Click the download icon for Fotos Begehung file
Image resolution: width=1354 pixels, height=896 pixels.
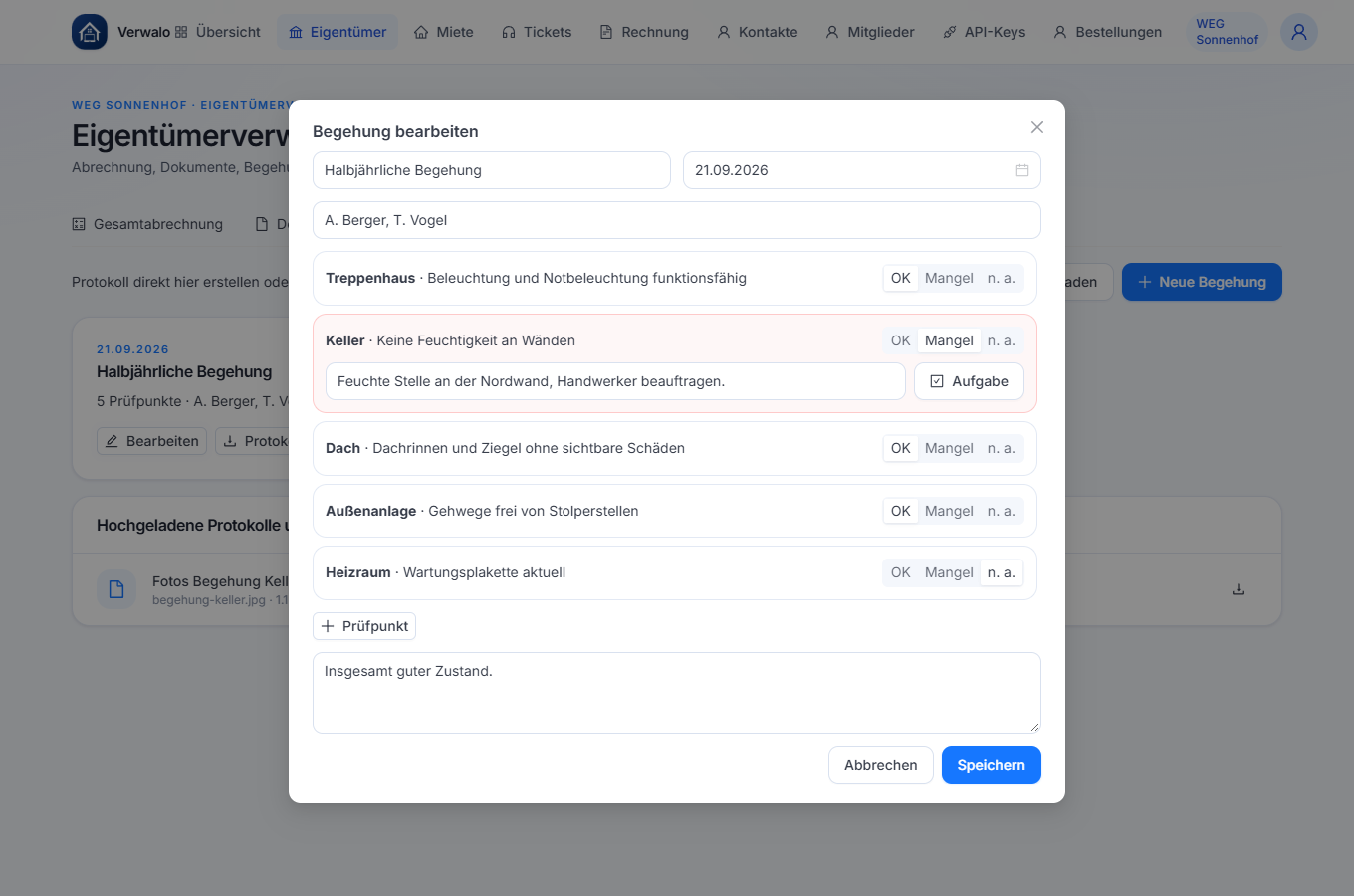tap(1239, 589)
